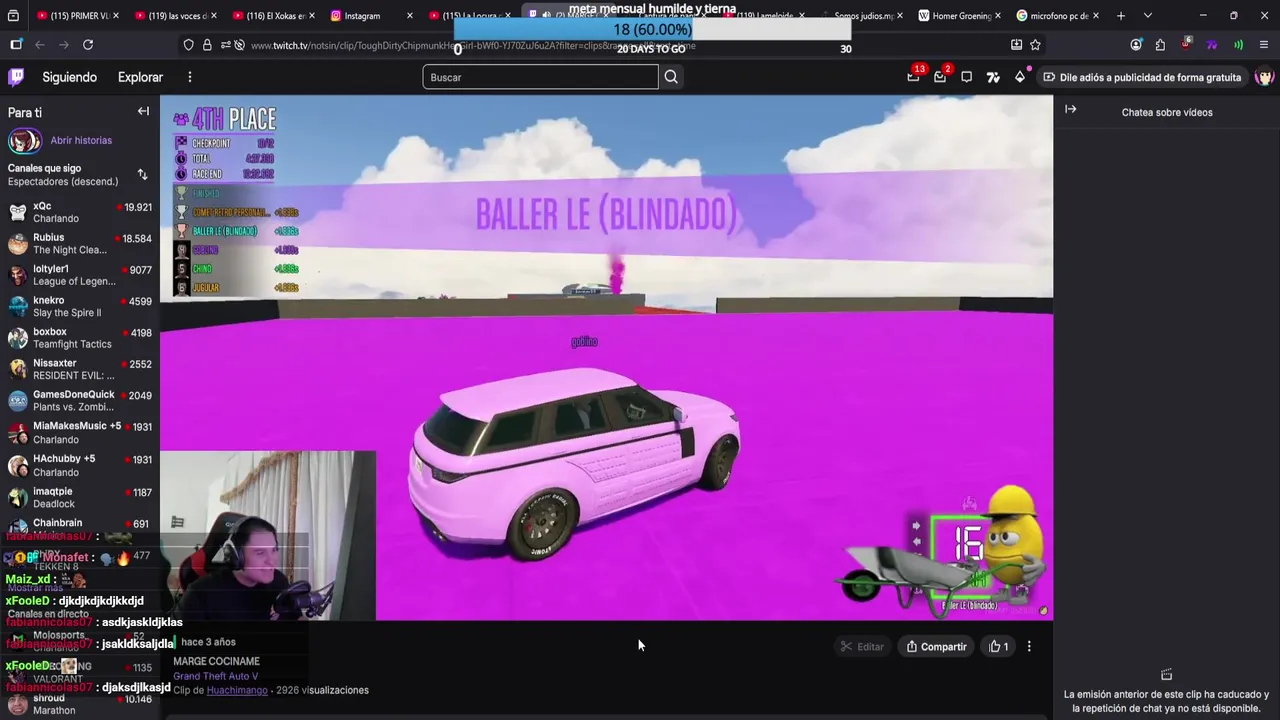
Task: Change followed channels sort order
Action: (x=142, y=175)
